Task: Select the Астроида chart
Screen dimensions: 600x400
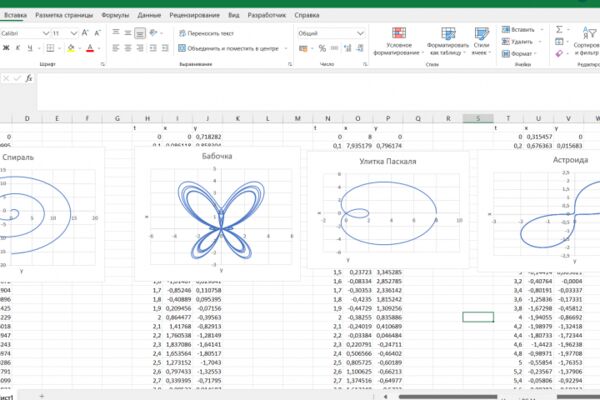Action: coord(539,211)
